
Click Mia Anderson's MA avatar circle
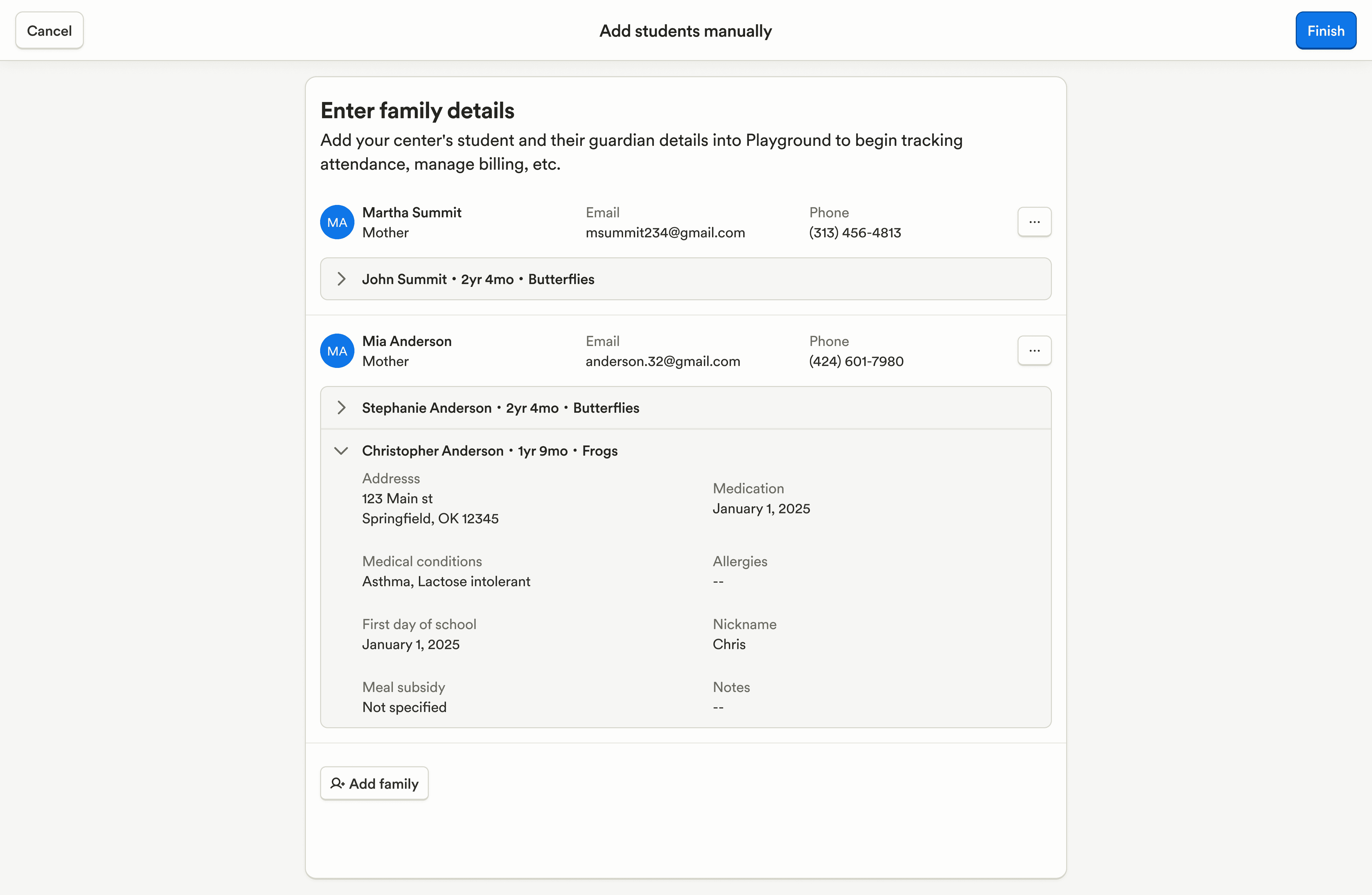[x=337, y=351]
